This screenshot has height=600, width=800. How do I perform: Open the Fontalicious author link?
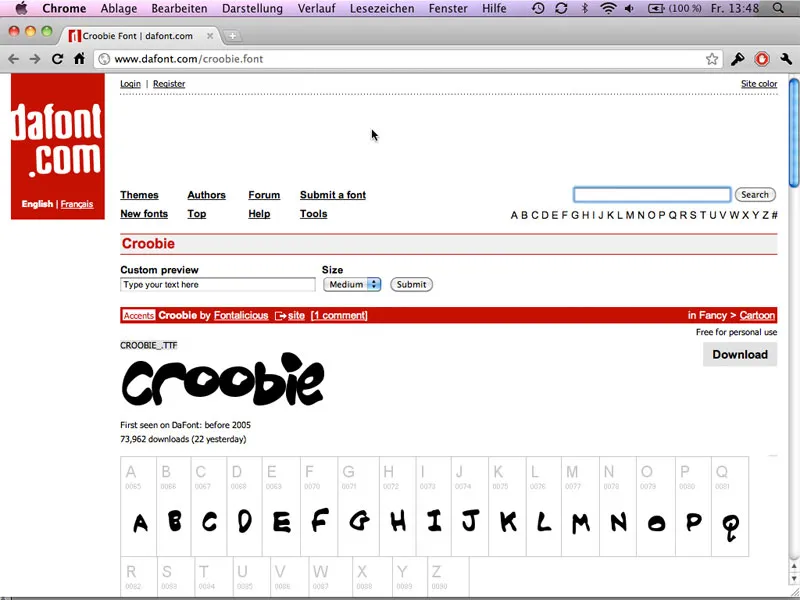pos(241,316)
